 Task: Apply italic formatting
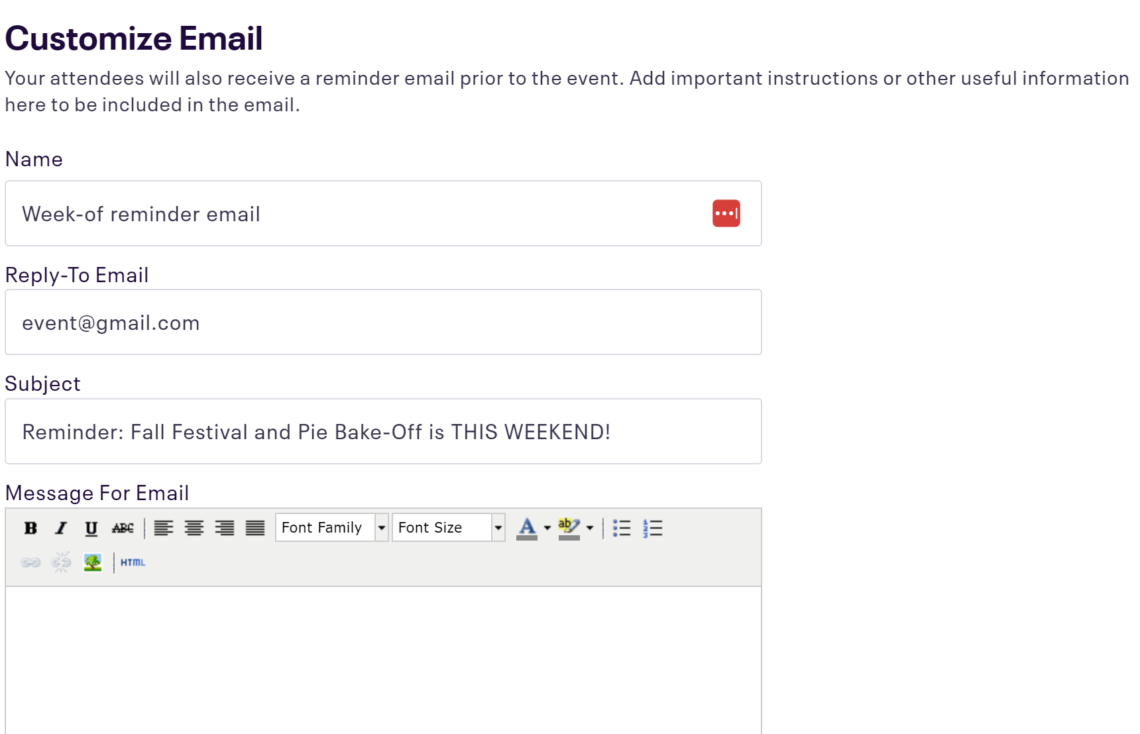[x=60, y=528]
